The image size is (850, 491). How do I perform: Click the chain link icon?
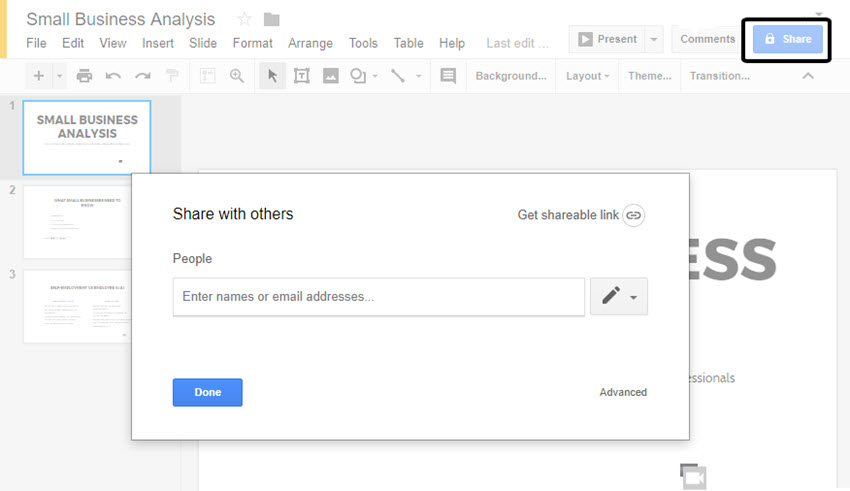633,215
